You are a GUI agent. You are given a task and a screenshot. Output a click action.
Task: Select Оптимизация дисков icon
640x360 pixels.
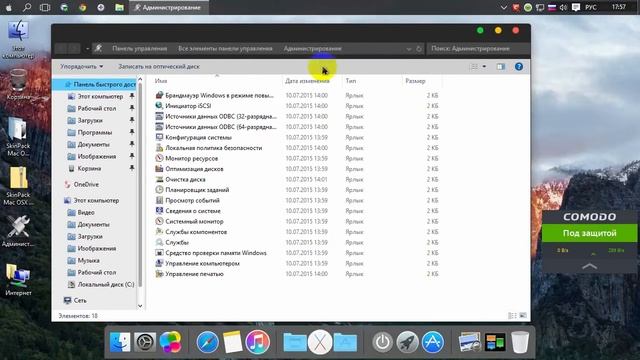pyautogui.click(x=159, y=169)
